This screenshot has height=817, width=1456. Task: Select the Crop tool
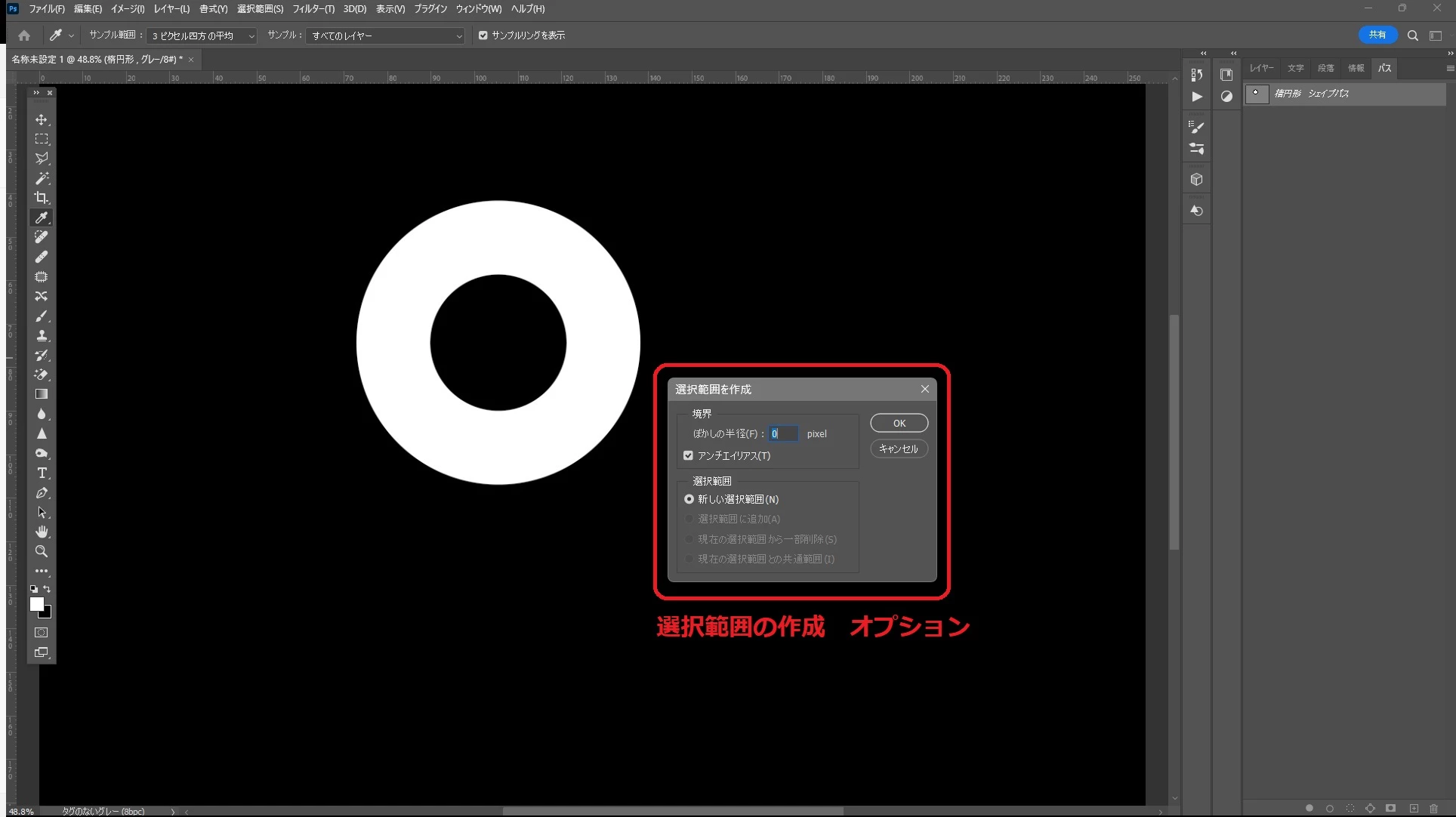click(x=42, y=198)
